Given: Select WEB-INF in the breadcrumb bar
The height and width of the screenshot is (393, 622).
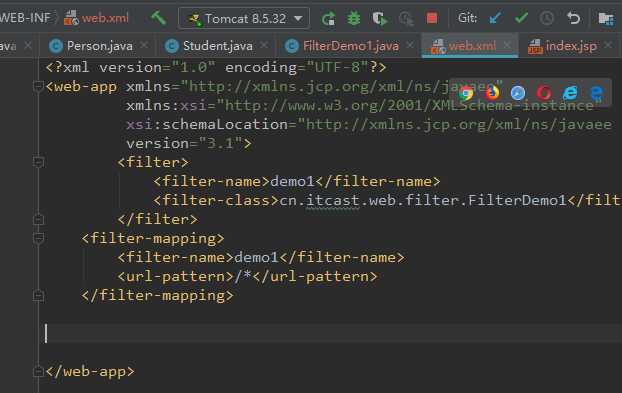Looking at the screenshot, I should coord(25,18).
